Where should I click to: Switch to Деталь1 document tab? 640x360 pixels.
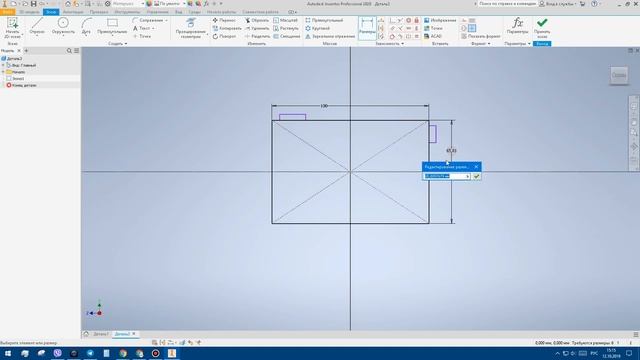coord(101,334)
